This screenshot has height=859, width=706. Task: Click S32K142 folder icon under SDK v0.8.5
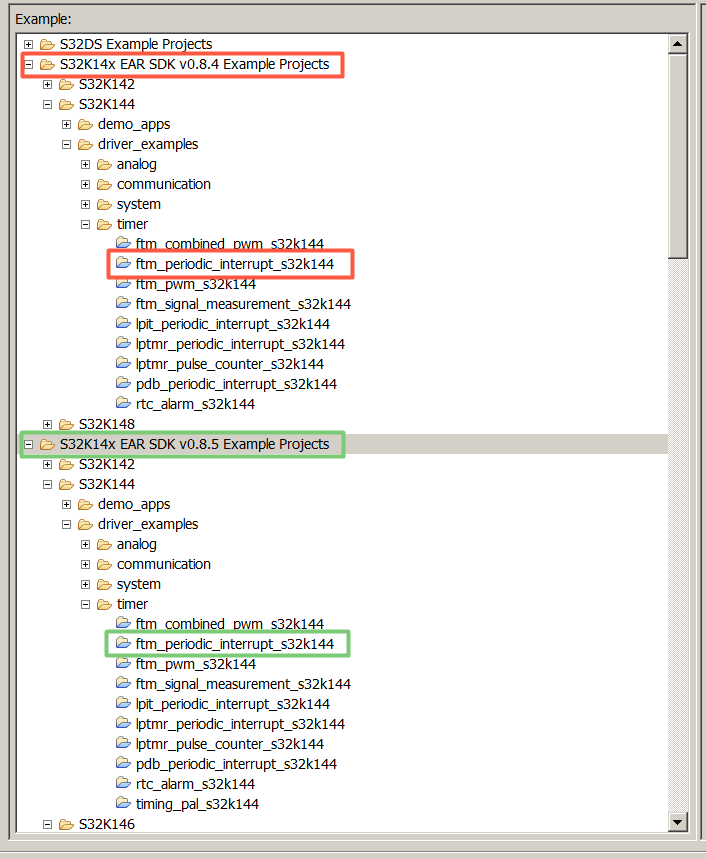(66, 465)
